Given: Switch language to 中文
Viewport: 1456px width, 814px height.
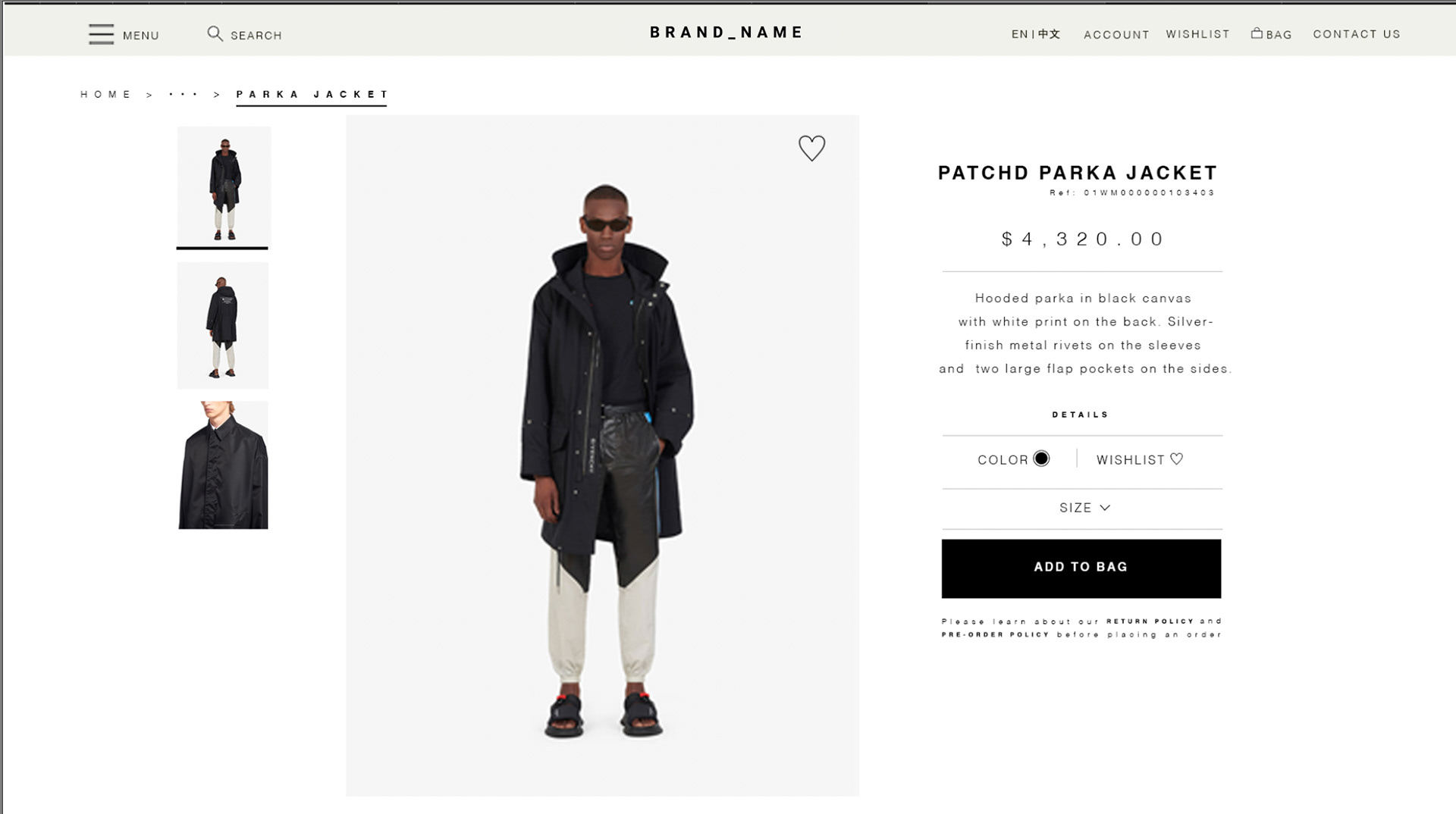Looking at the screenshot, I should (1050, 34).
